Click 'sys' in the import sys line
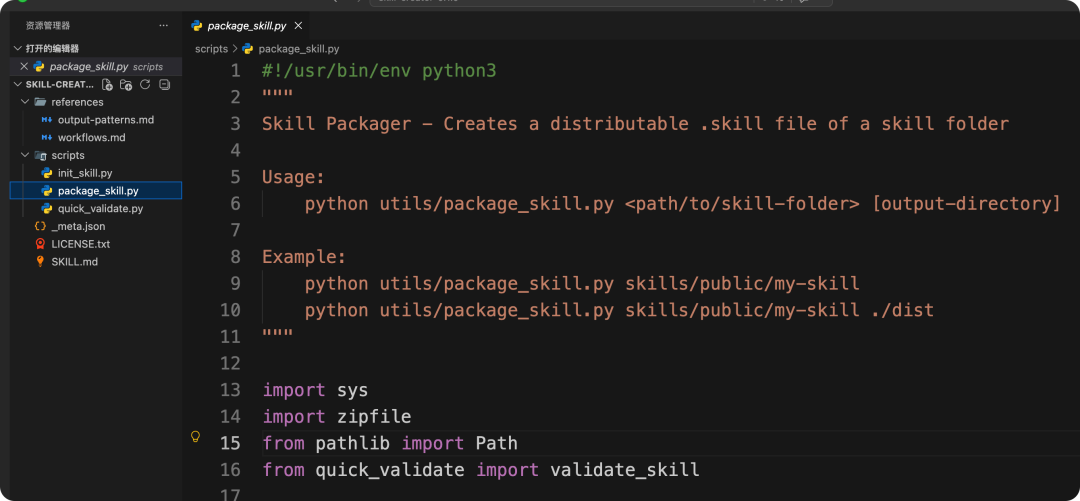This screenshot has height=501, width=1080. [x=353, y=390]
